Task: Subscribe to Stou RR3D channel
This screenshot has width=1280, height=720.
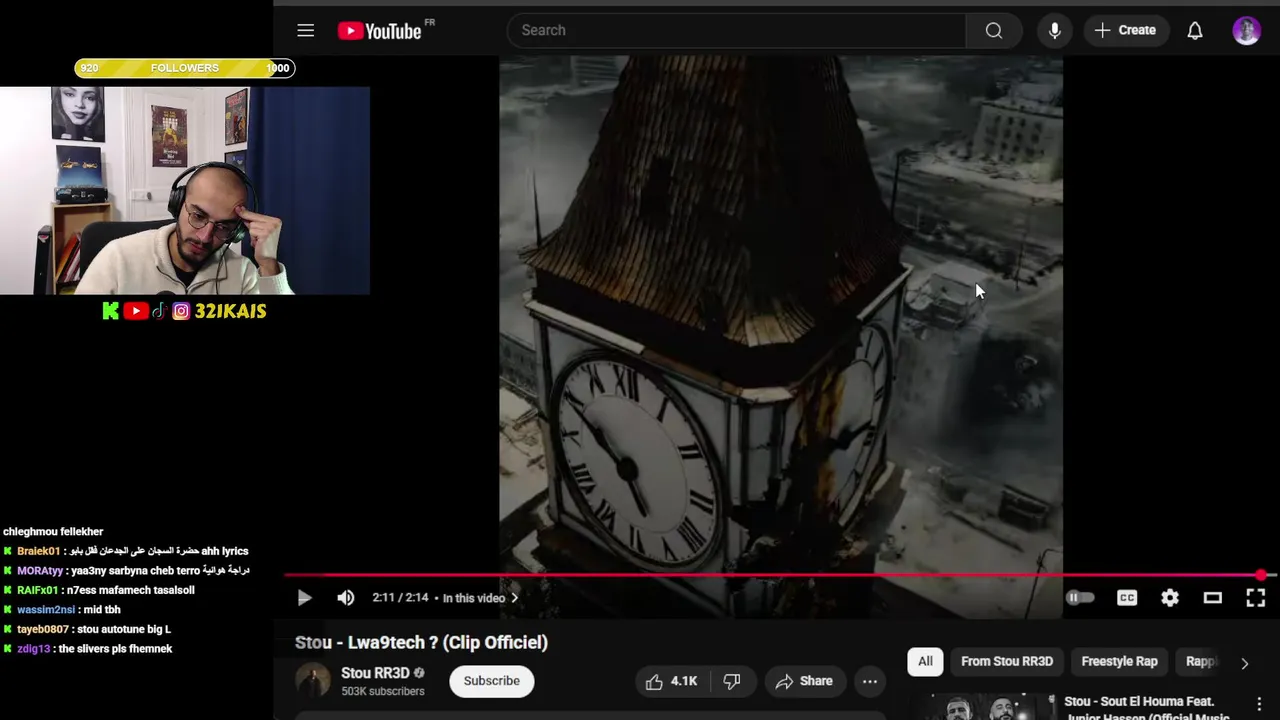Action: (x=491, y=681)
